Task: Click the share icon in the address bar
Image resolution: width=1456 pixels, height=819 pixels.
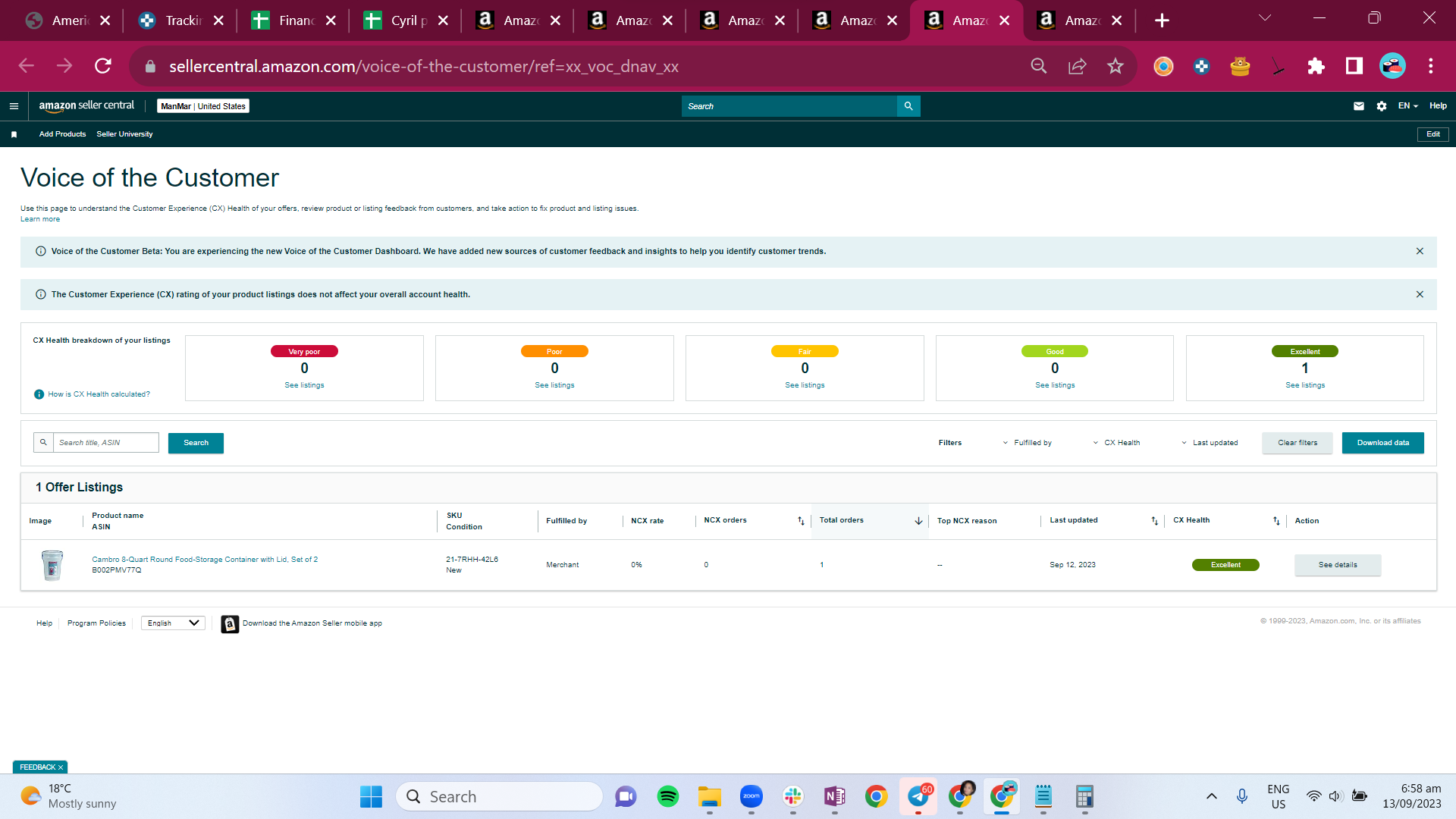Action: (1077, 66)
